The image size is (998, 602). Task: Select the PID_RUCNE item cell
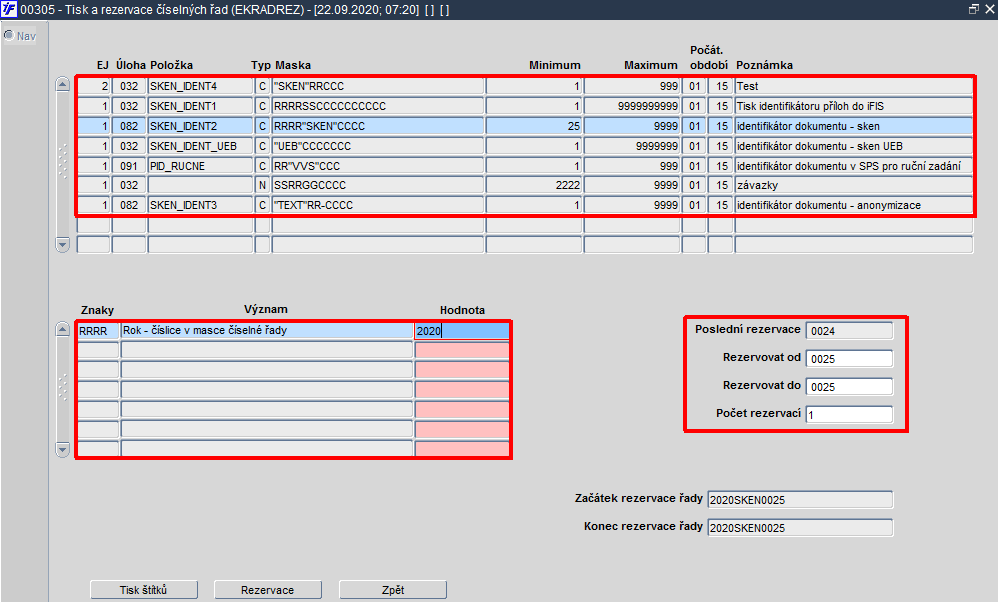coord(200,165)
